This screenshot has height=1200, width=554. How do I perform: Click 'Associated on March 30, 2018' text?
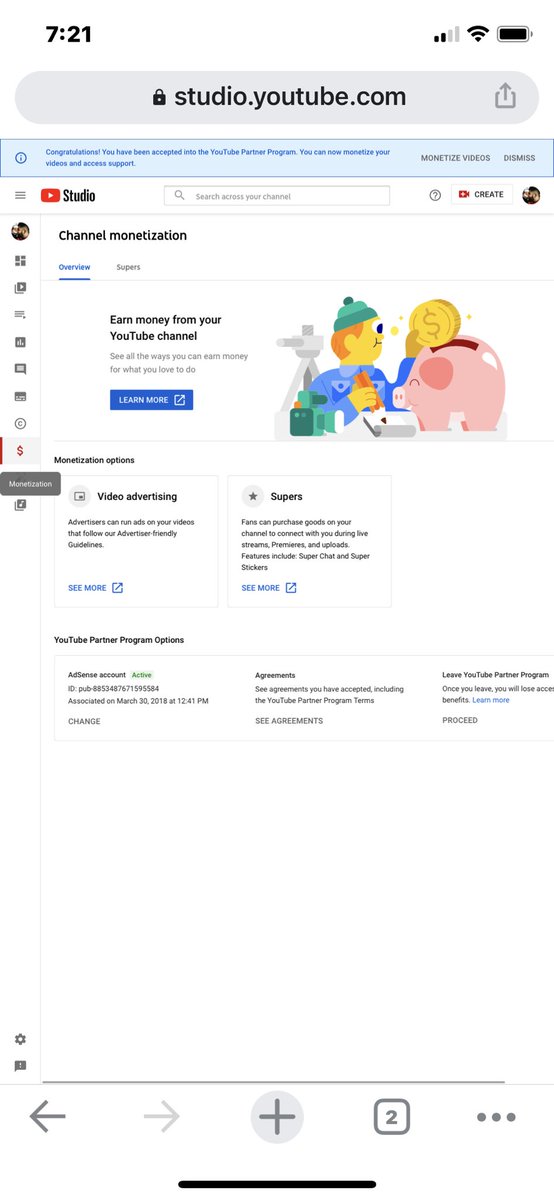click(x=138, y=701)
